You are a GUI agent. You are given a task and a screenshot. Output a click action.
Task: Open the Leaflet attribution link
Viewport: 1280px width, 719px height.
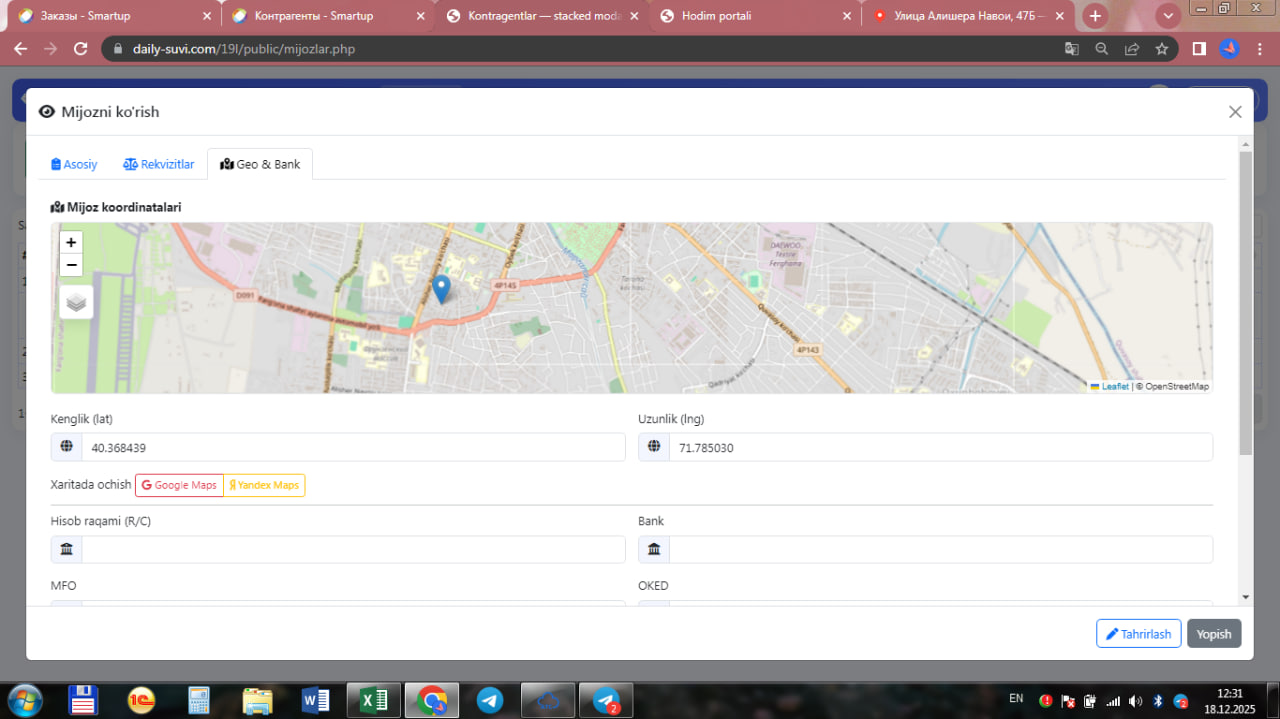(1114, 386)
